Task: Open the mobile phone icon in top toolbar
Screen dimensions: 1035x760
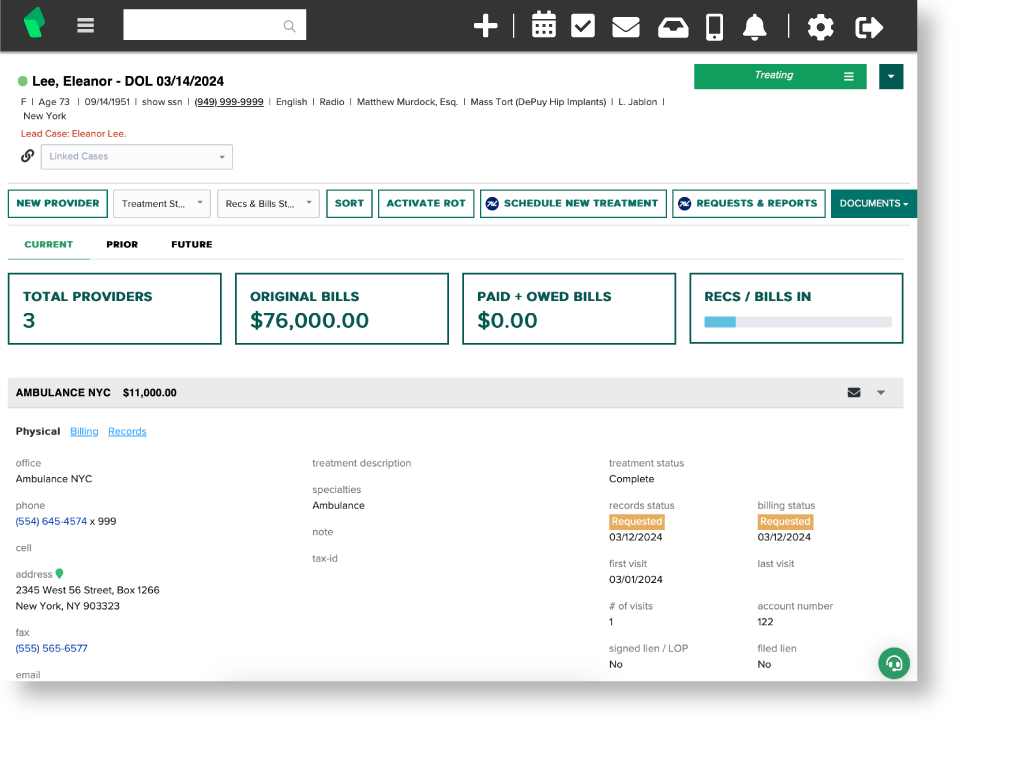Action: [714, 25]
